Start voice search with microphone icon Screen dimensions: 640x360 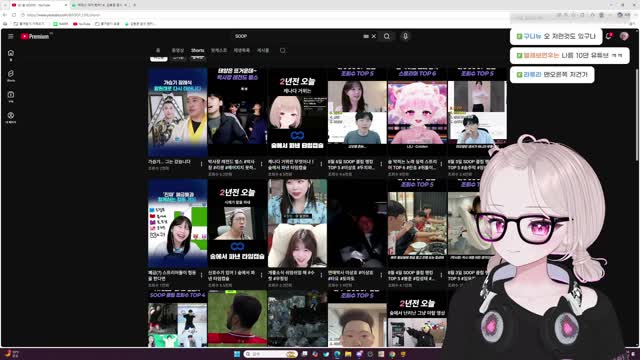405,36
